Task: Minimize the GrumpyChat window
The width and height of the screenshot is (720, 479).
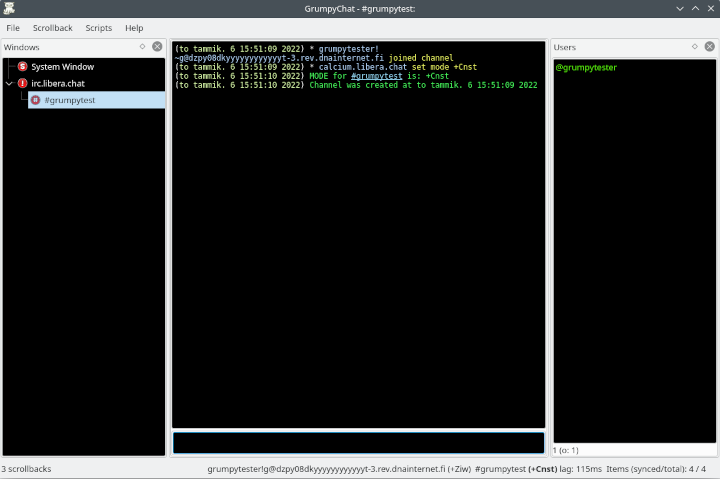Action: click(x=680, y=8)
